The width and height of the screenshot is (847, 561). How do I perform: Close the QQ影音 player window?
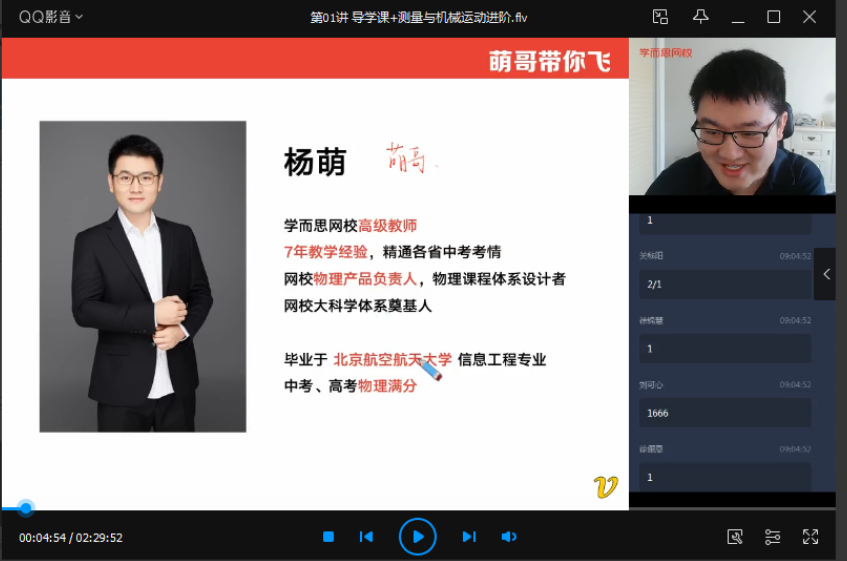tap(810, 17)
